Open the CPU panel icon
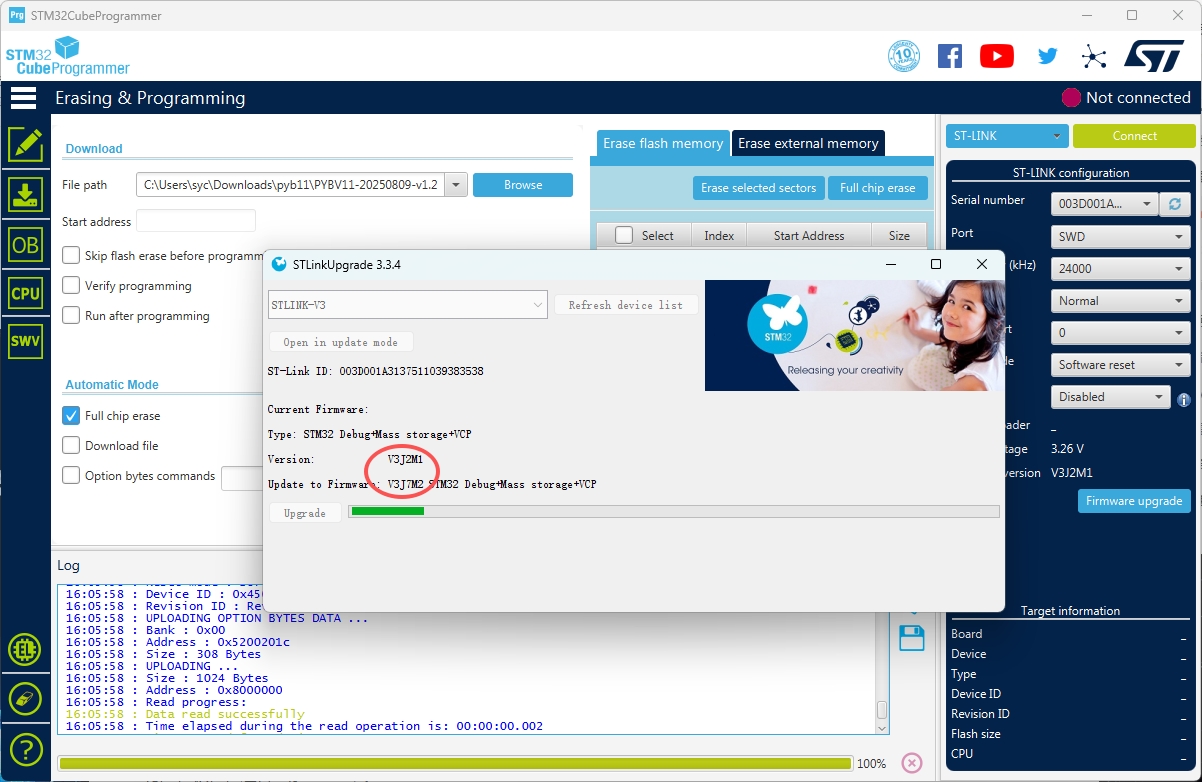The width and height of the screenshot is (1202, 782). 25,293
